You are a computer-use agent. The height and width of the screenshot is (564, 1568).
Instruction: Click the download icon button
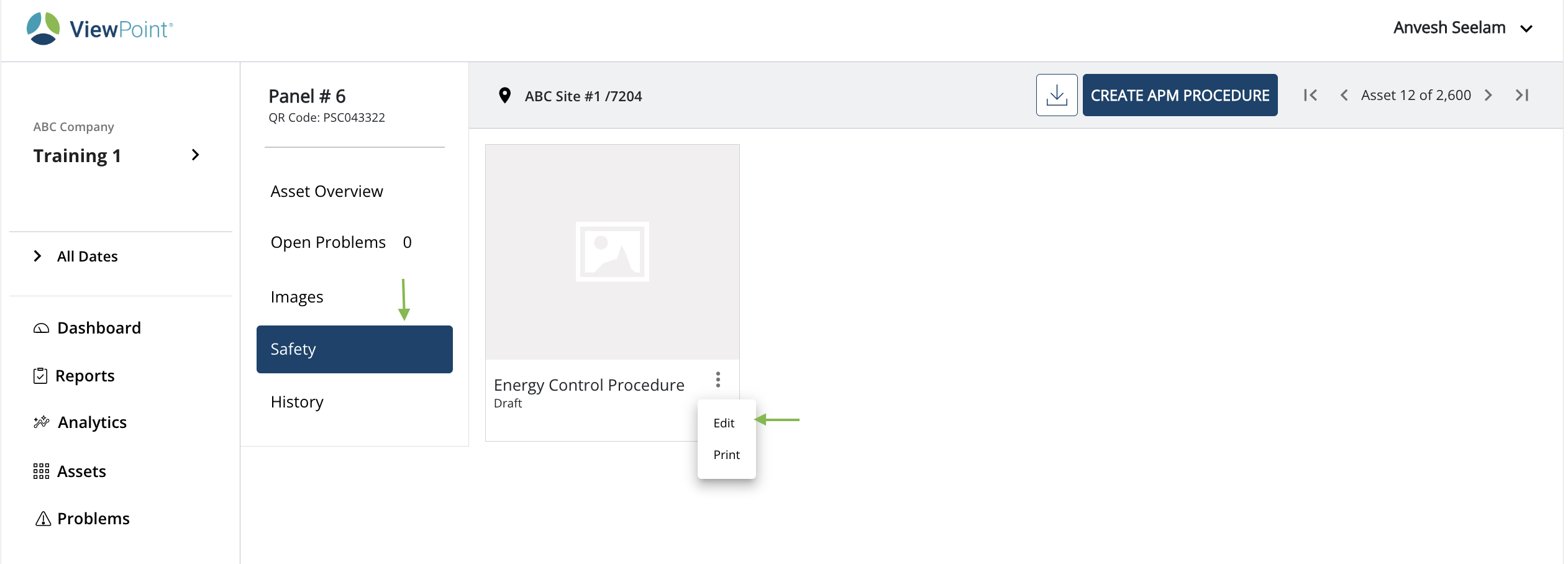1056,95
